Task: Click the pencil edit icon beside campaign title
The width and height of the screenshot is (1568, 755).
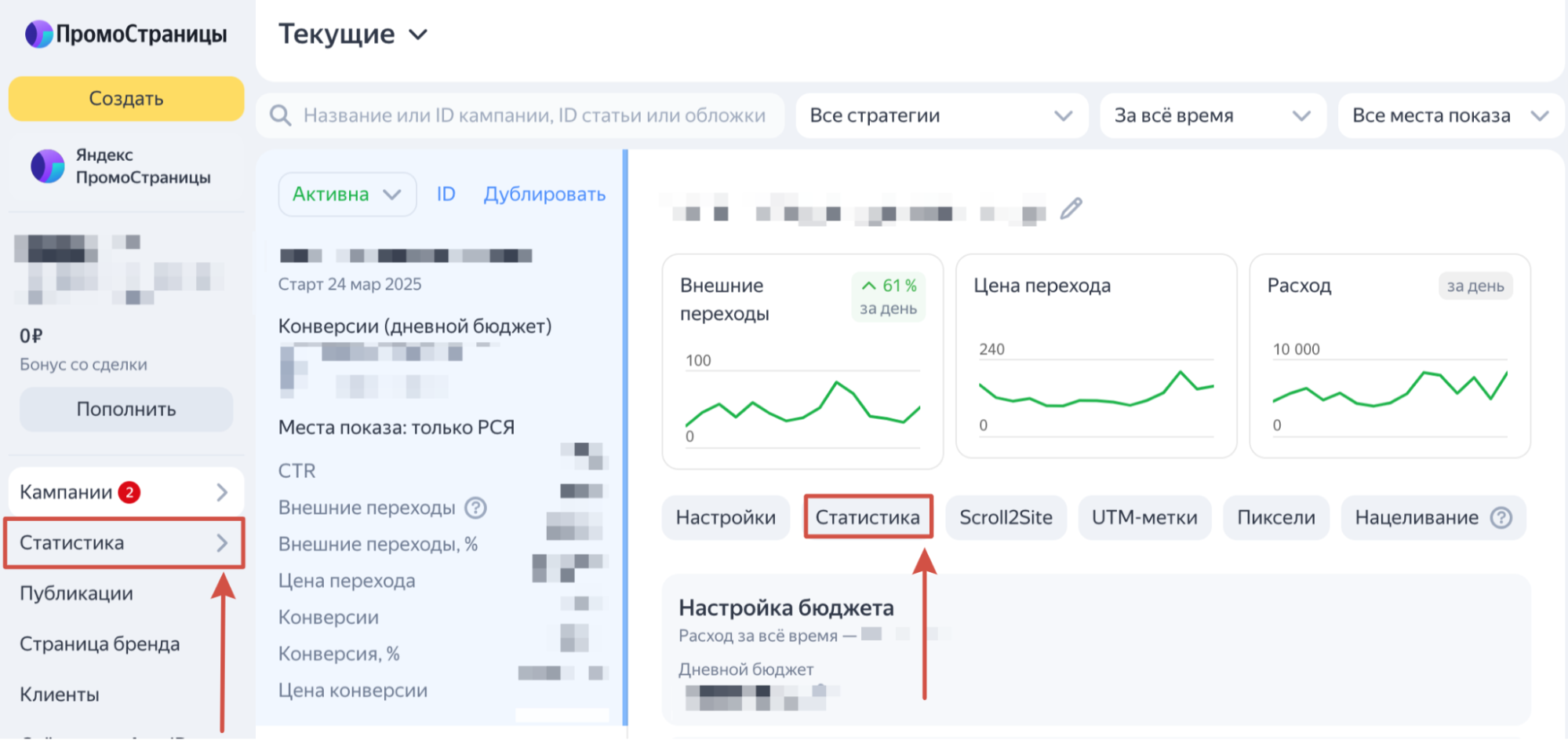Action: pos(1071,209)
